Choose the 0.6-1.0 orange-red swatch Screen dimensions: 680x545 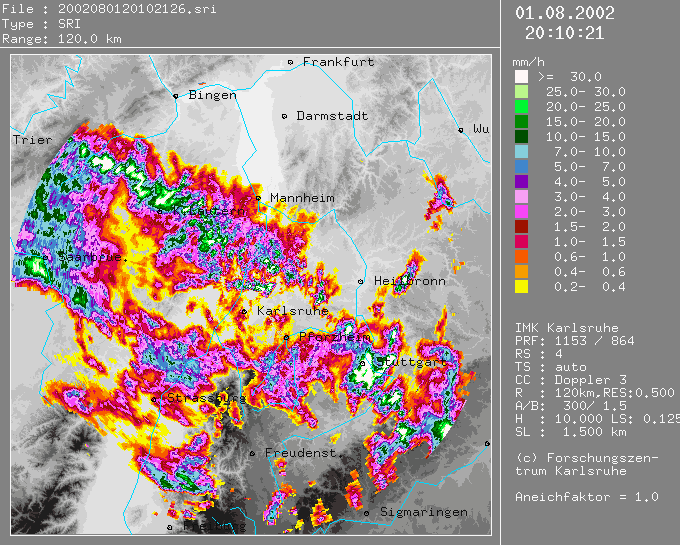tap(521, 256)
